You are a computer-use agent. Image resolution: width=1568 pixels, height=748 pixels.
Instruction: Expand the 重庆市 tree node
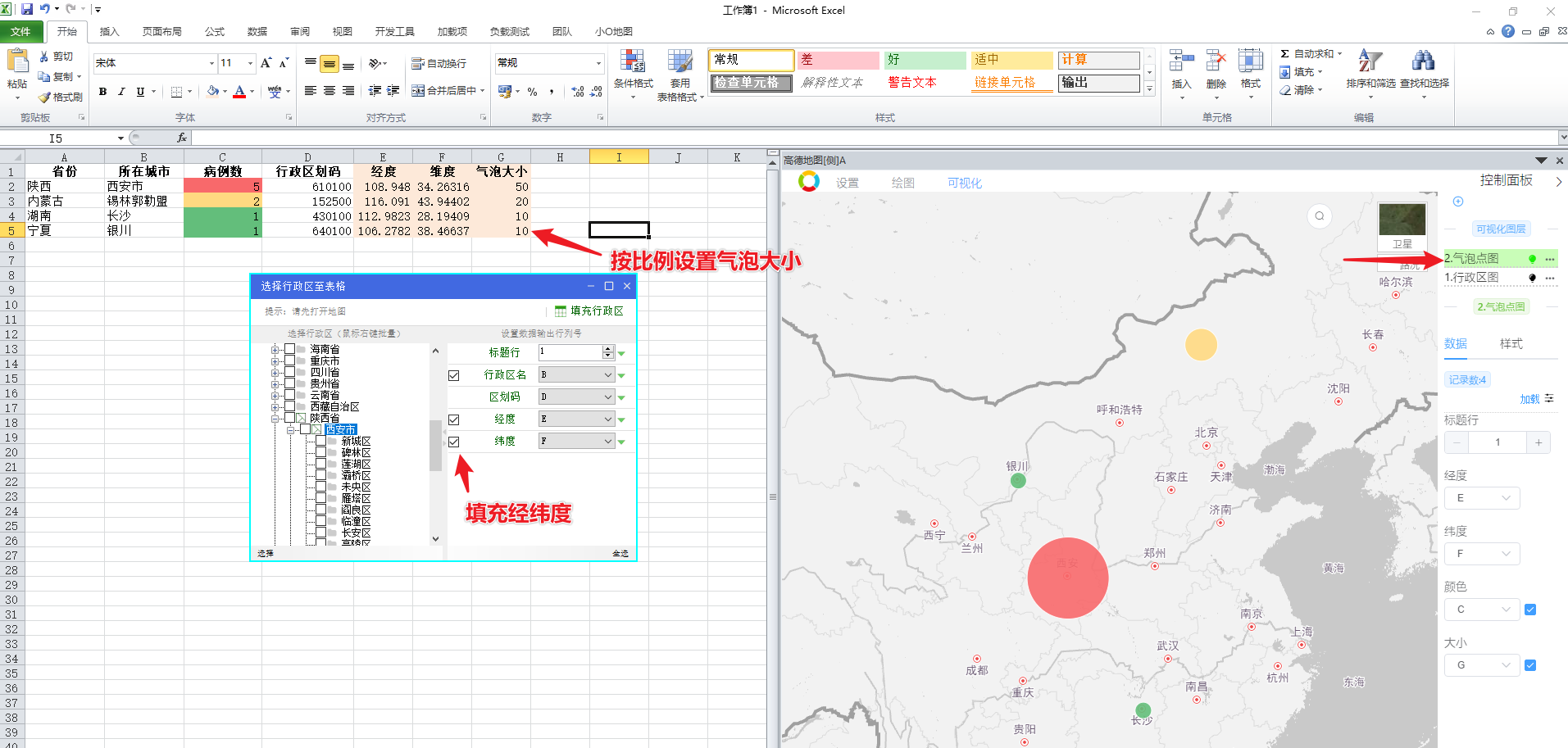[275, 361]
